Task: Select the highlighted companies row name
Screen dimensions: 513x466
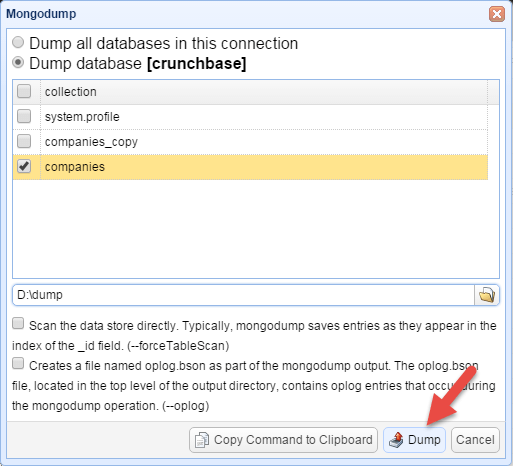Action: 75,167
